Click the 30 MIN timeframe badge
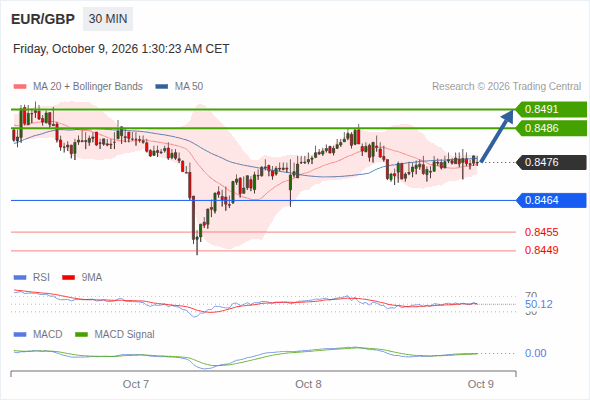Viewport: 590px width, 400px height. [x=108, y=19]
